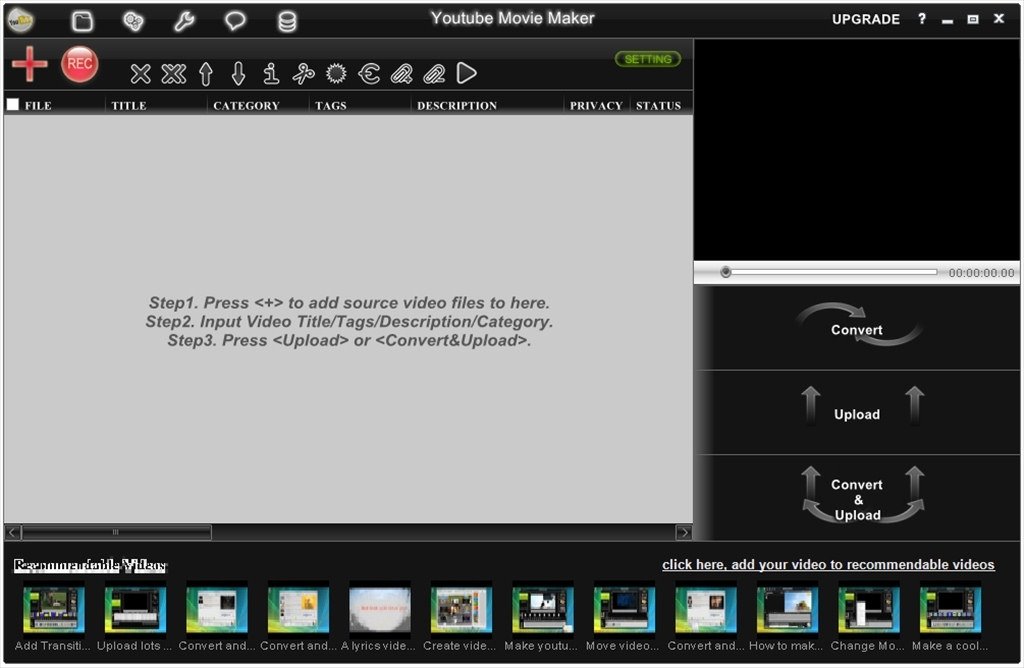Screen dimensions: 1024x668
Task: Open the 'Upload lots ...' video thumbnail
Action: (135, 609)
